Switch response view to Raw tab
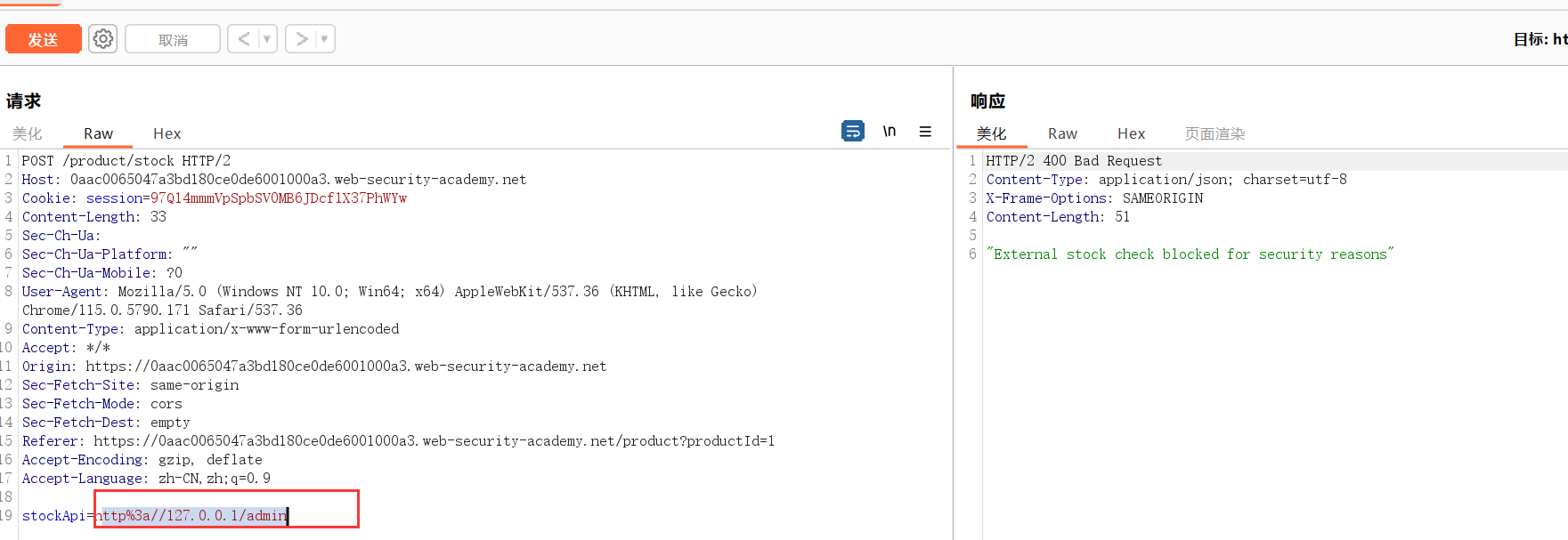 pyautogui.click(x=1062, y=133)
